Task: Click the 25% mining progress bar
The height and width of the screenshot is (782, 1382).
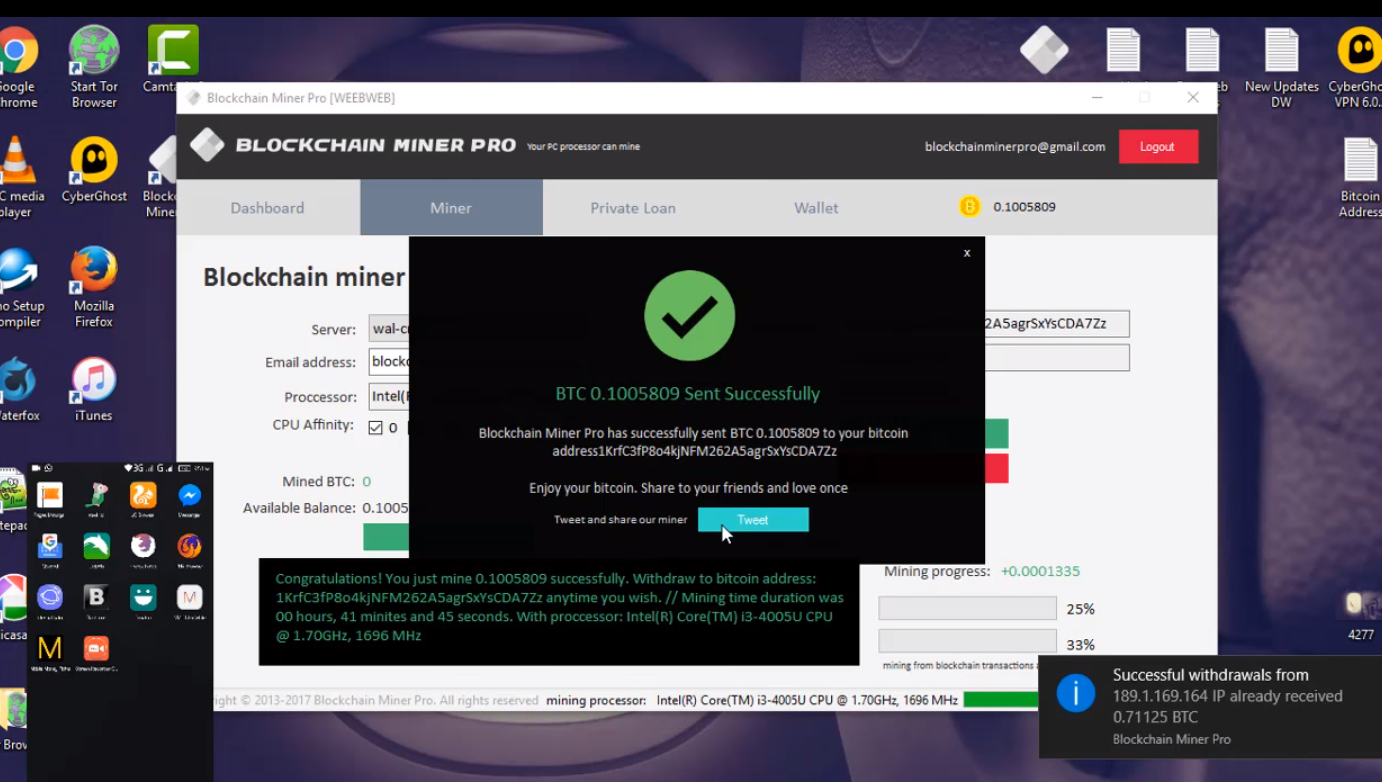Action: point(966,608)
